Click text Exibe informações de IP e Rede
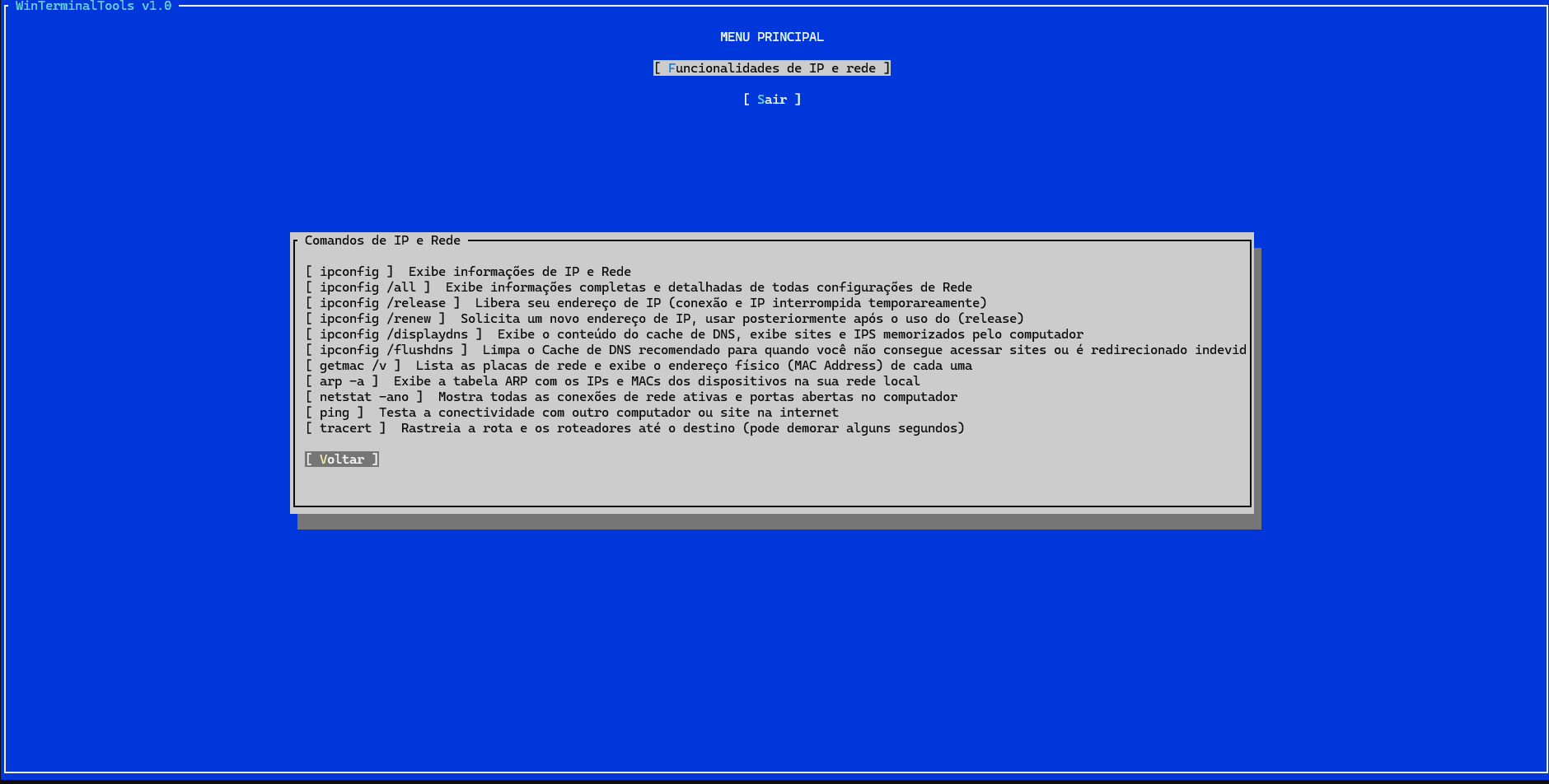This screenshot has height=784, width=1549. (x=520, y=272)
